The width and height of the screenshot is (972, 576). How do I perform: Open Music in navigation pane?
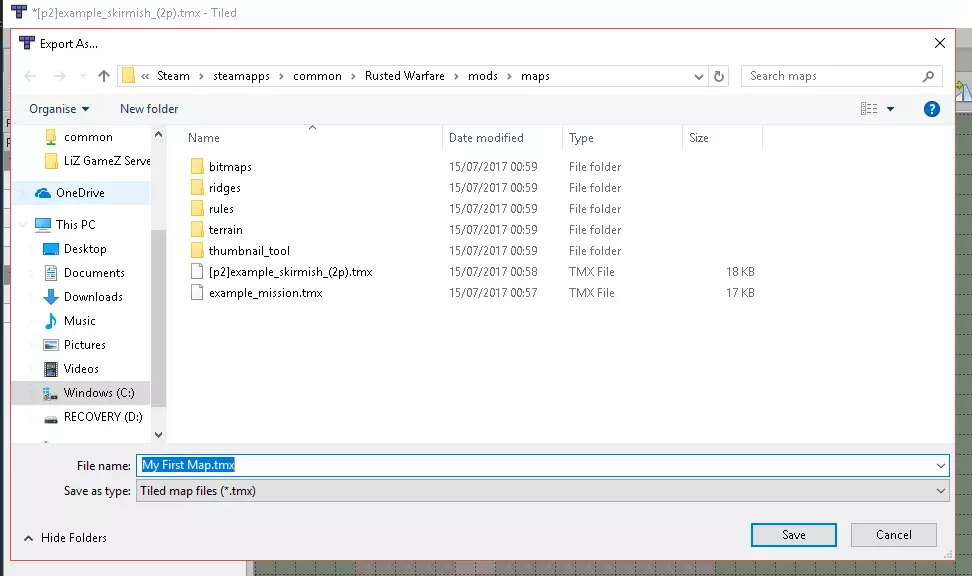coord(79,321)
